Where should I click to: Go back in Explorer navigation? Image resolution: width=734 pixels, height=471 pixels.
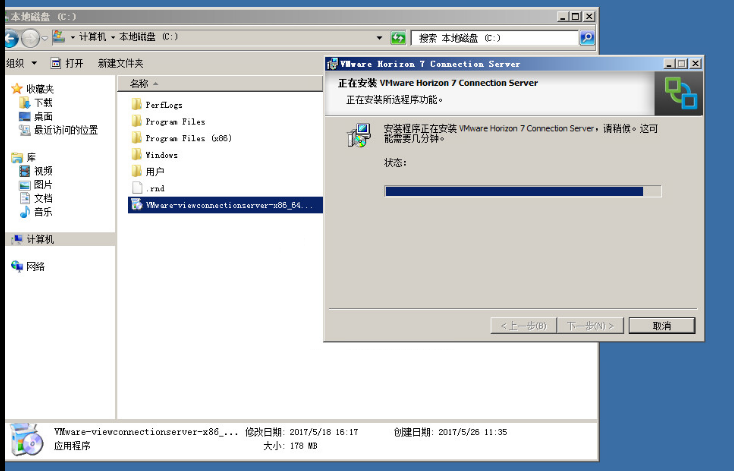(x=11, y=38)
